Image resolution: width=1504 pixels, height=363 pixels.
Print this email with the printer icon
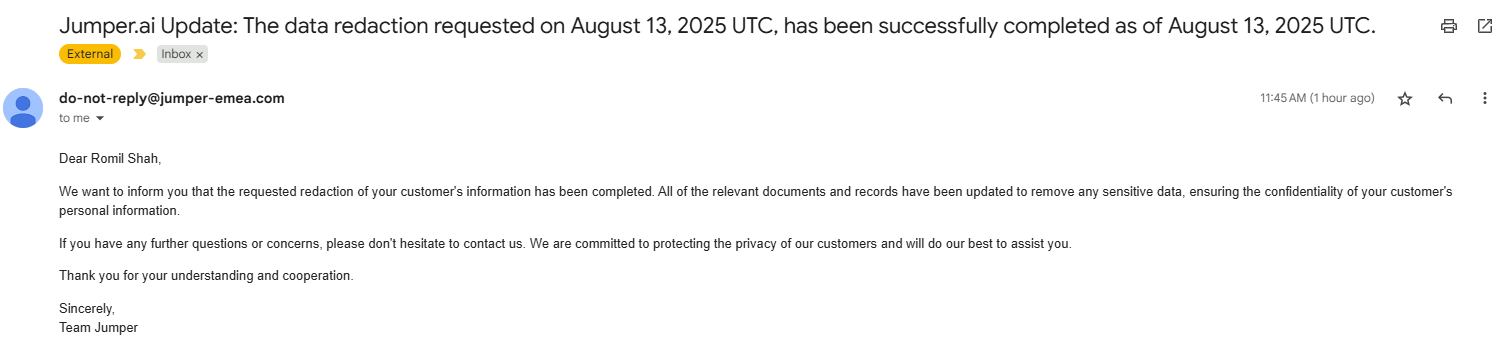(x=1449, y=27)
